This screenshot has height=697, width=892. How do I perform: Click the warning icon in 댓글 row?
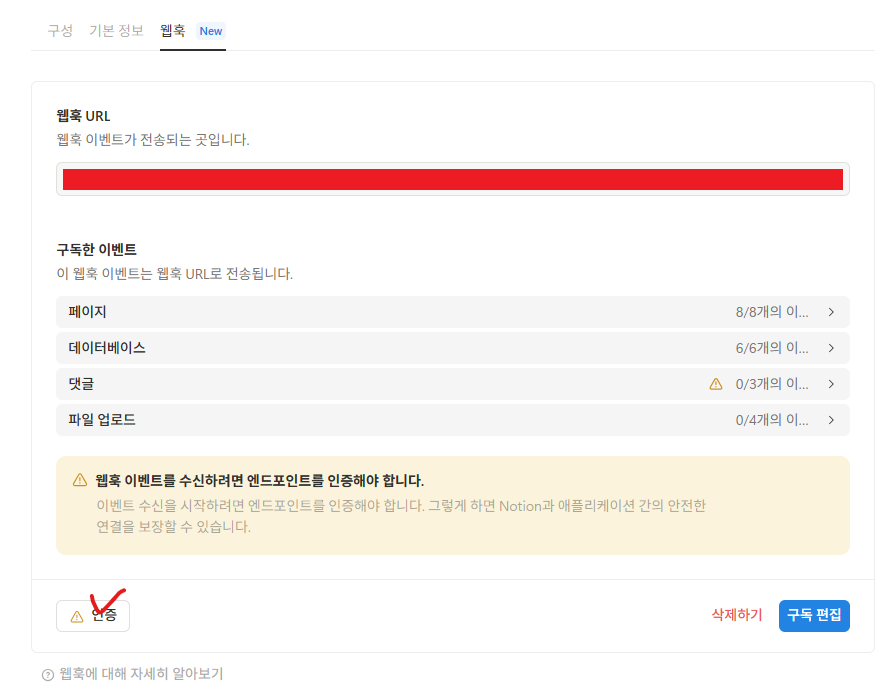point(716,384)
